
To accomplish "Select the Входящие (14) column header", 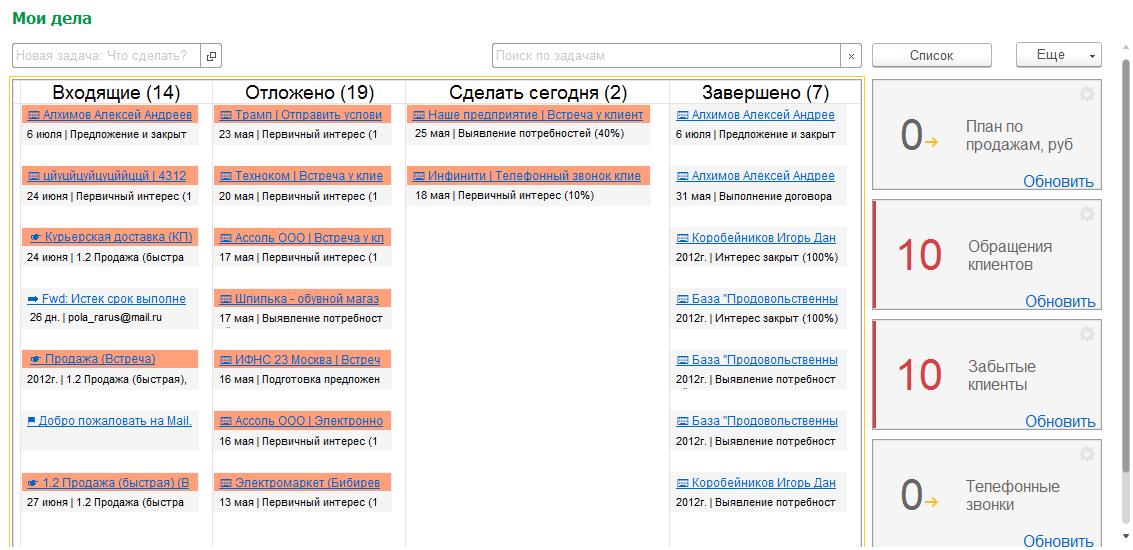I will 116,93.
